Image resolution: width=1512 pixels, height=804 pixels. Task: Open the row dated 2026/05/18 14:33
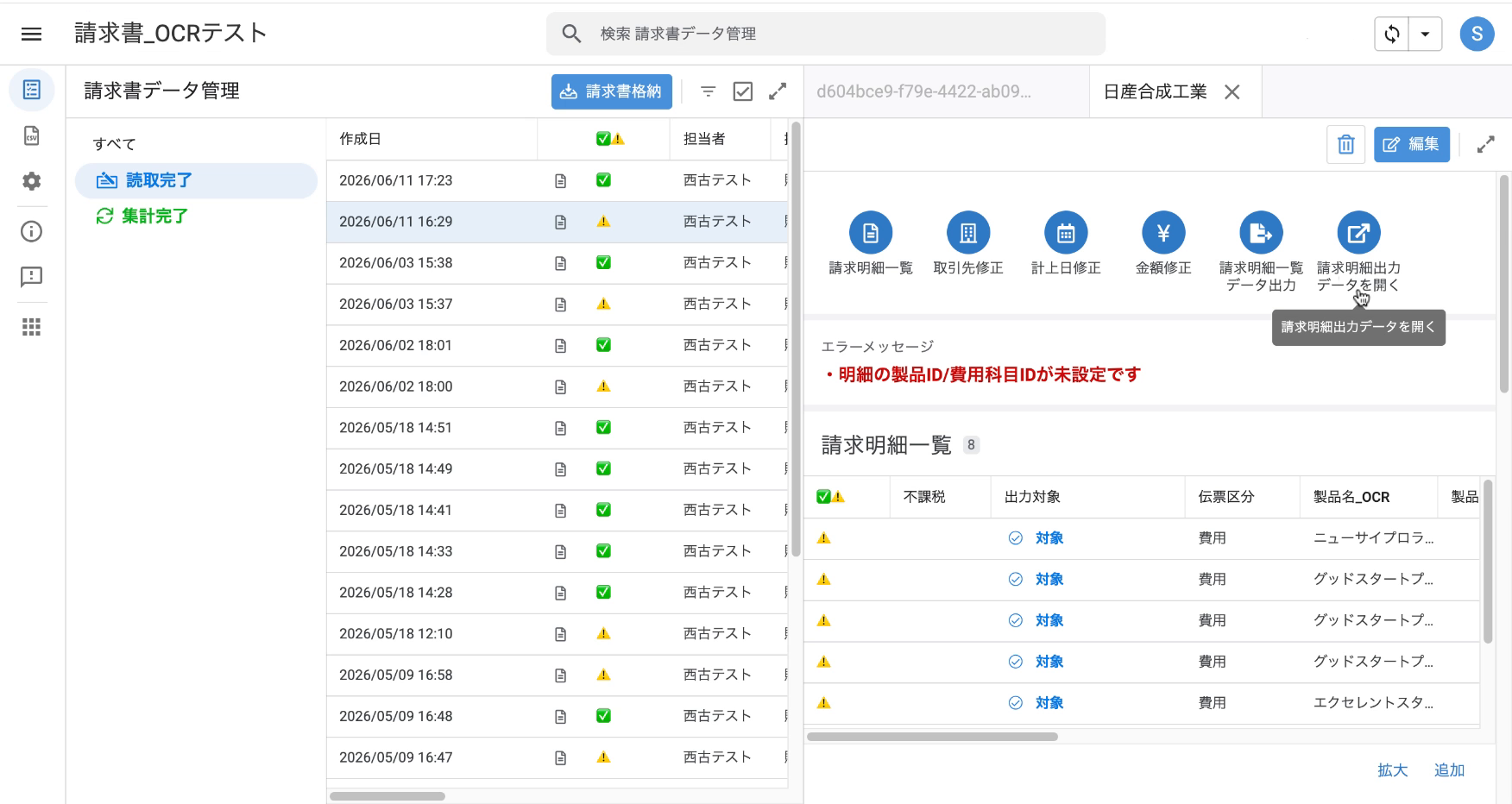click(557, 551)
